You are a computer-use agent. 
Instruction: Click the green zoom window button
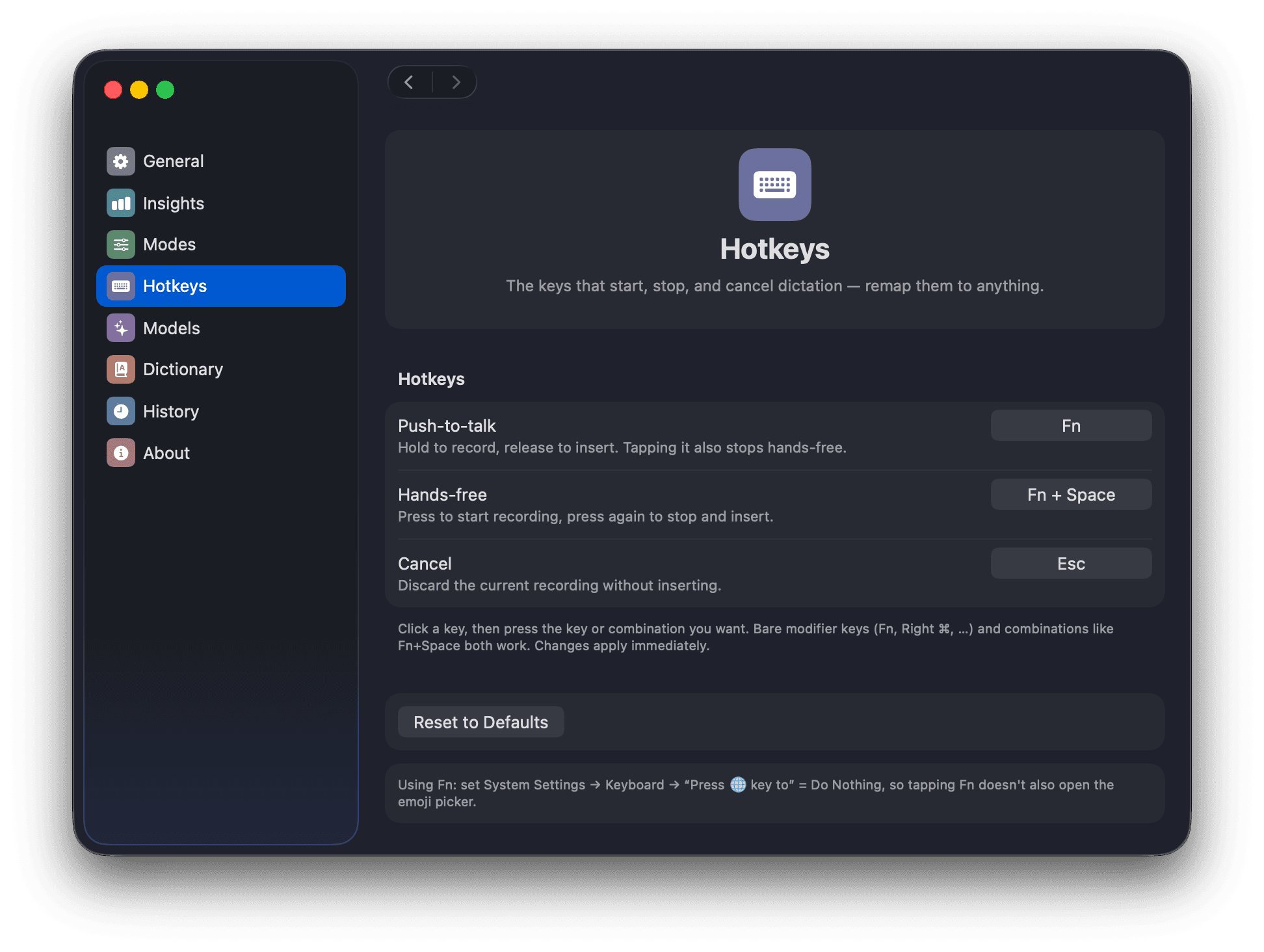pyautogui.click(x=165, y=90)
